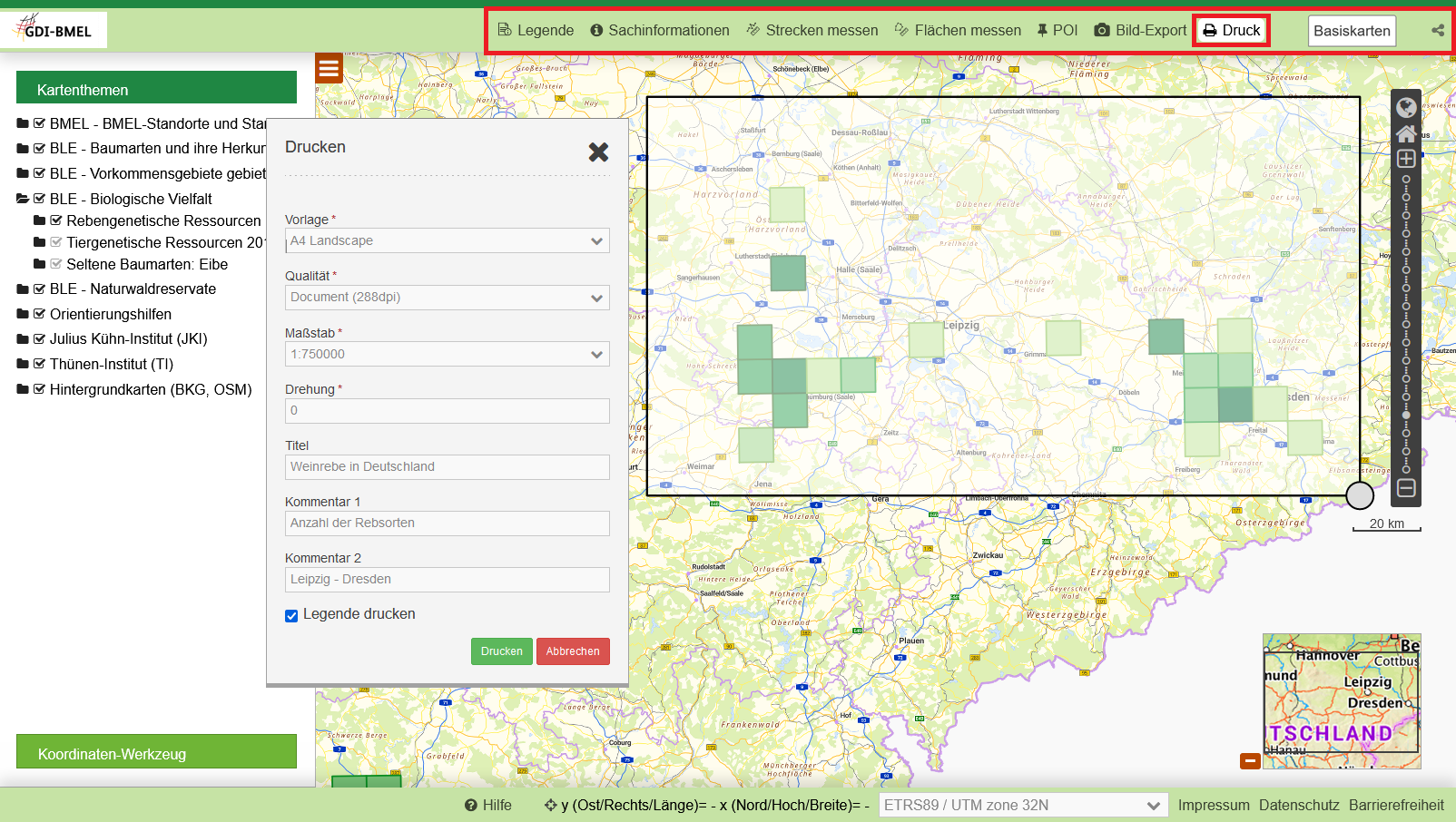Toggle the Legende drucken checkbox
This screenshot has height=822, width=1456.
pyautogui.click(x=291, y=616)
